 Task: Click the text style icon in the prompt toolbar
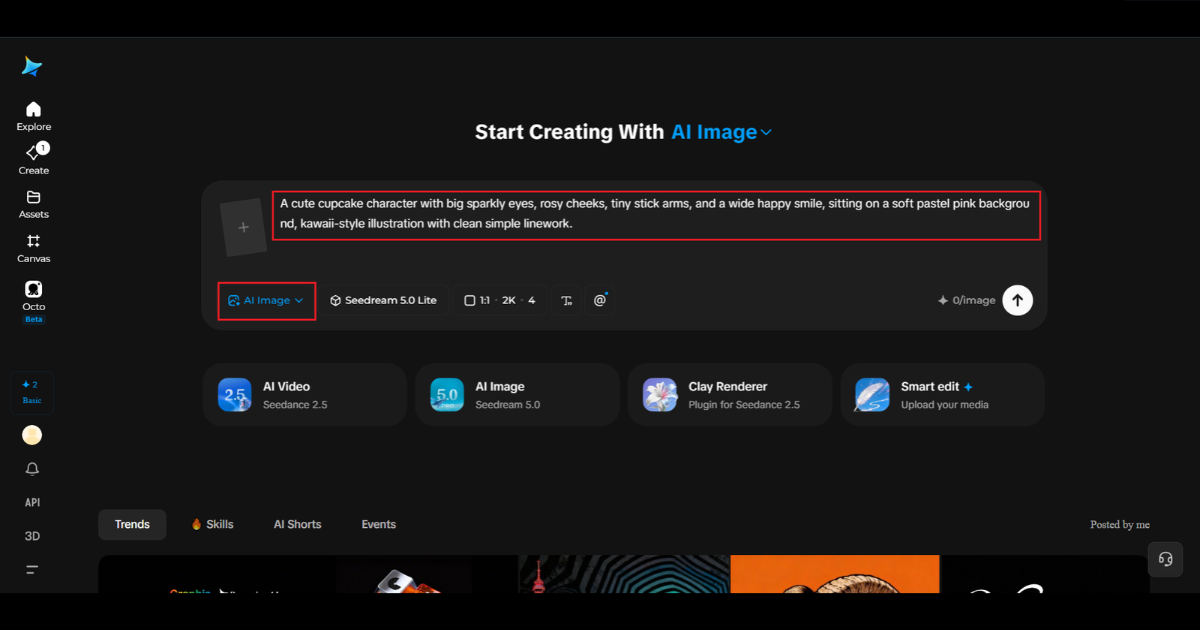567,300
